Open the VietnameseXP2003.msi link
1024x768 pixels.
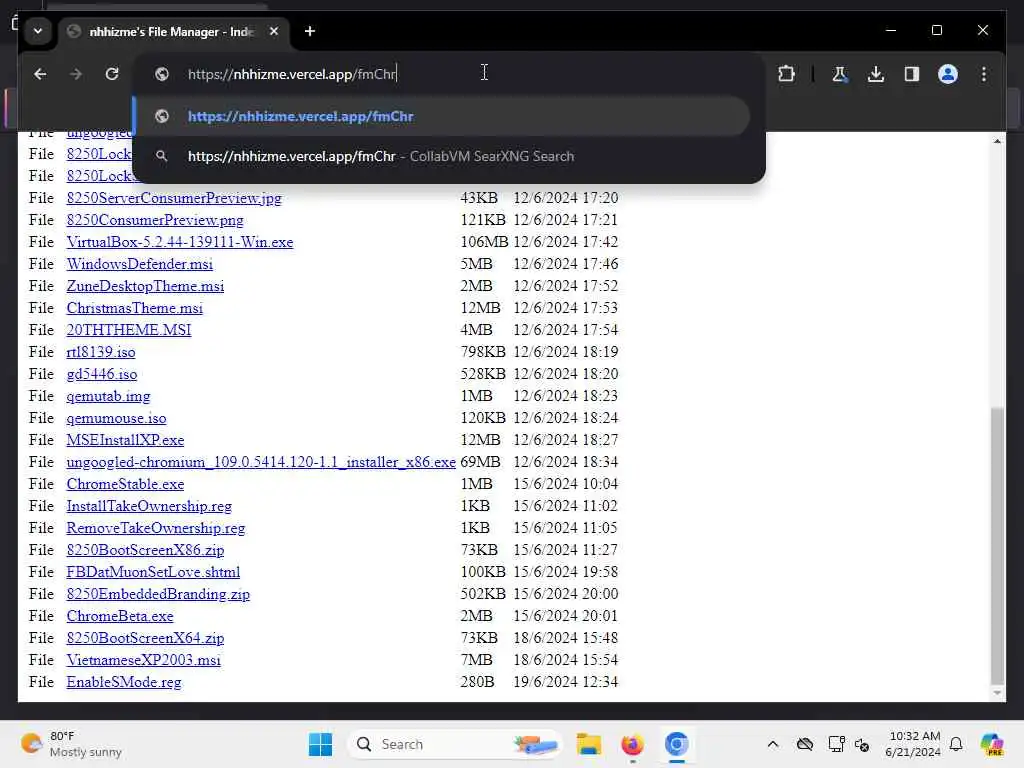click(144, 660)
